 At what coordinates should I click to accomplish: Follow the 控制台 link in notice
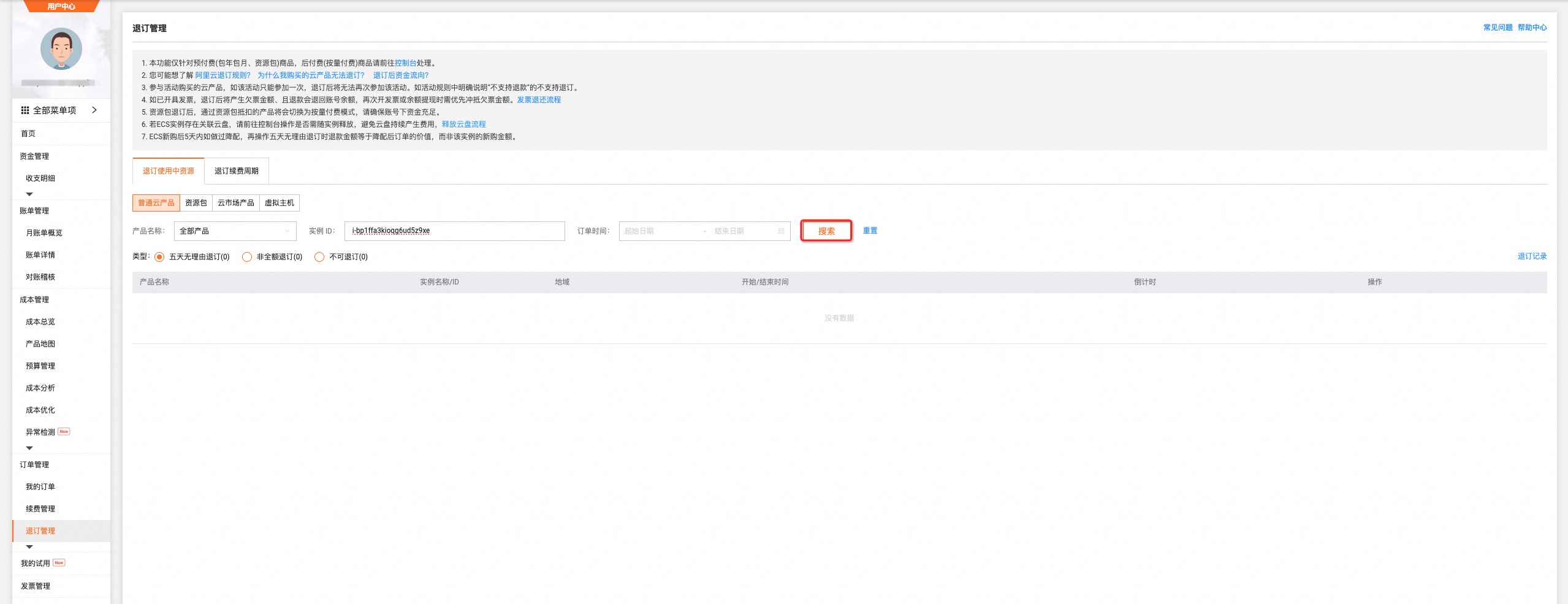[405, 63]
